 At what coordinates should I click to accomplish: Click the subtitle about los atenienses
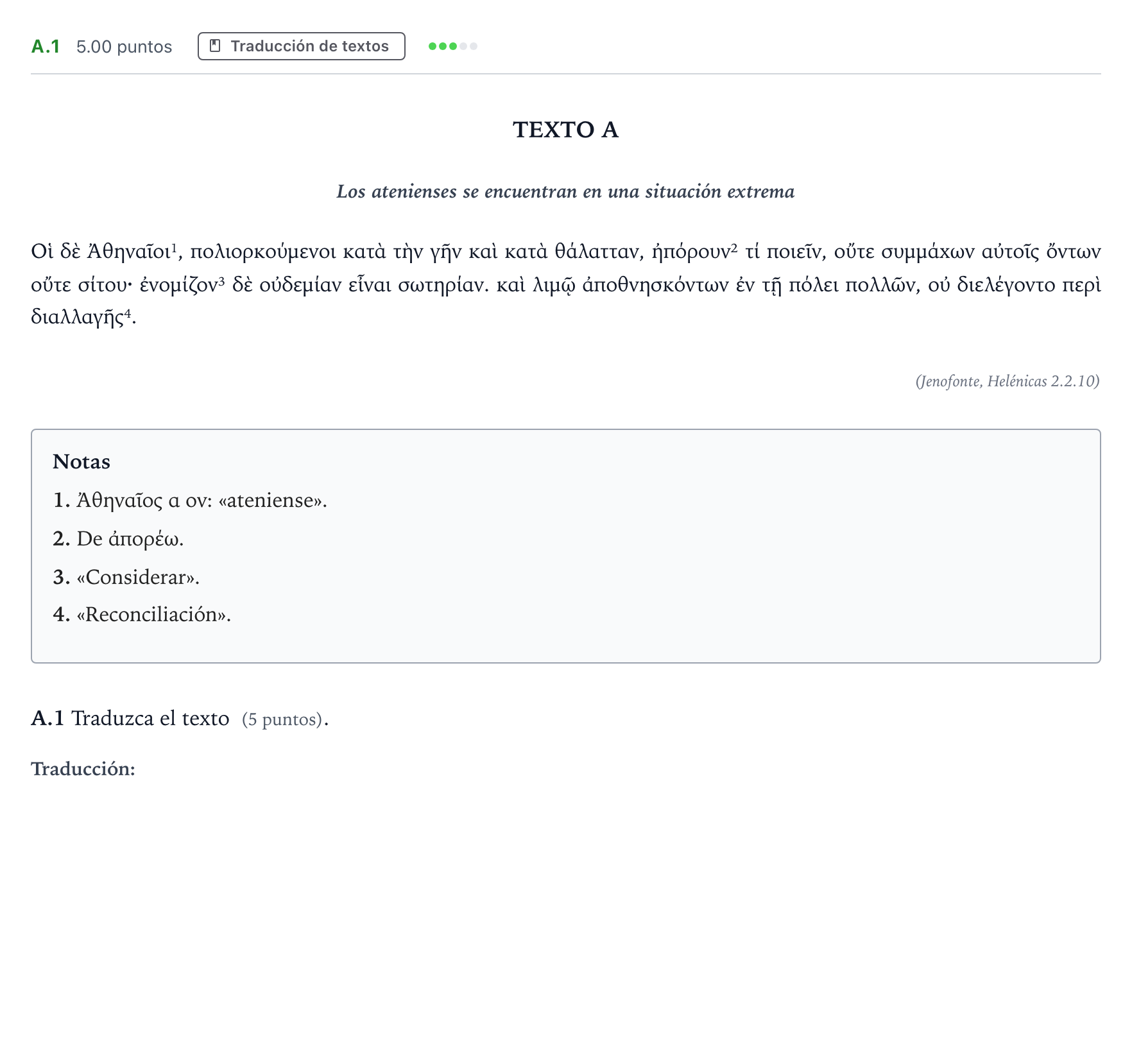(565, 191)
